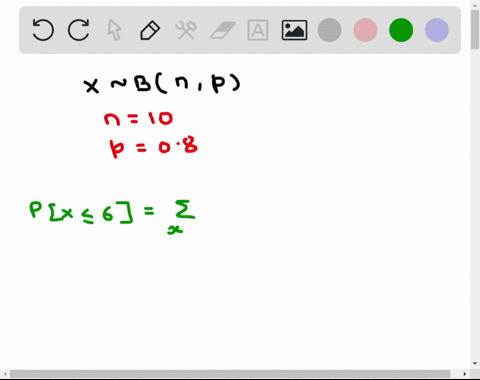The height and width of the screenshot is (380, 480).
Task: Click the green 'P[x ≤ 6]' text
Action: (x=81, y=212)
